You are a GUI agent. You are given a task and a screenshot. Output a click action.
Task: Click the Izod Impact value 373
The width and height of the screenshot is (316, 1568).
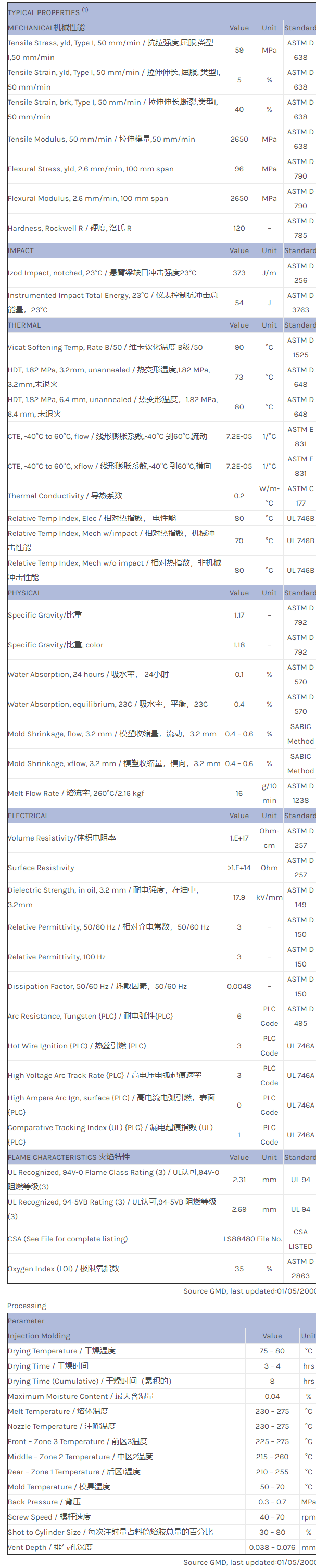coord(238,273)
